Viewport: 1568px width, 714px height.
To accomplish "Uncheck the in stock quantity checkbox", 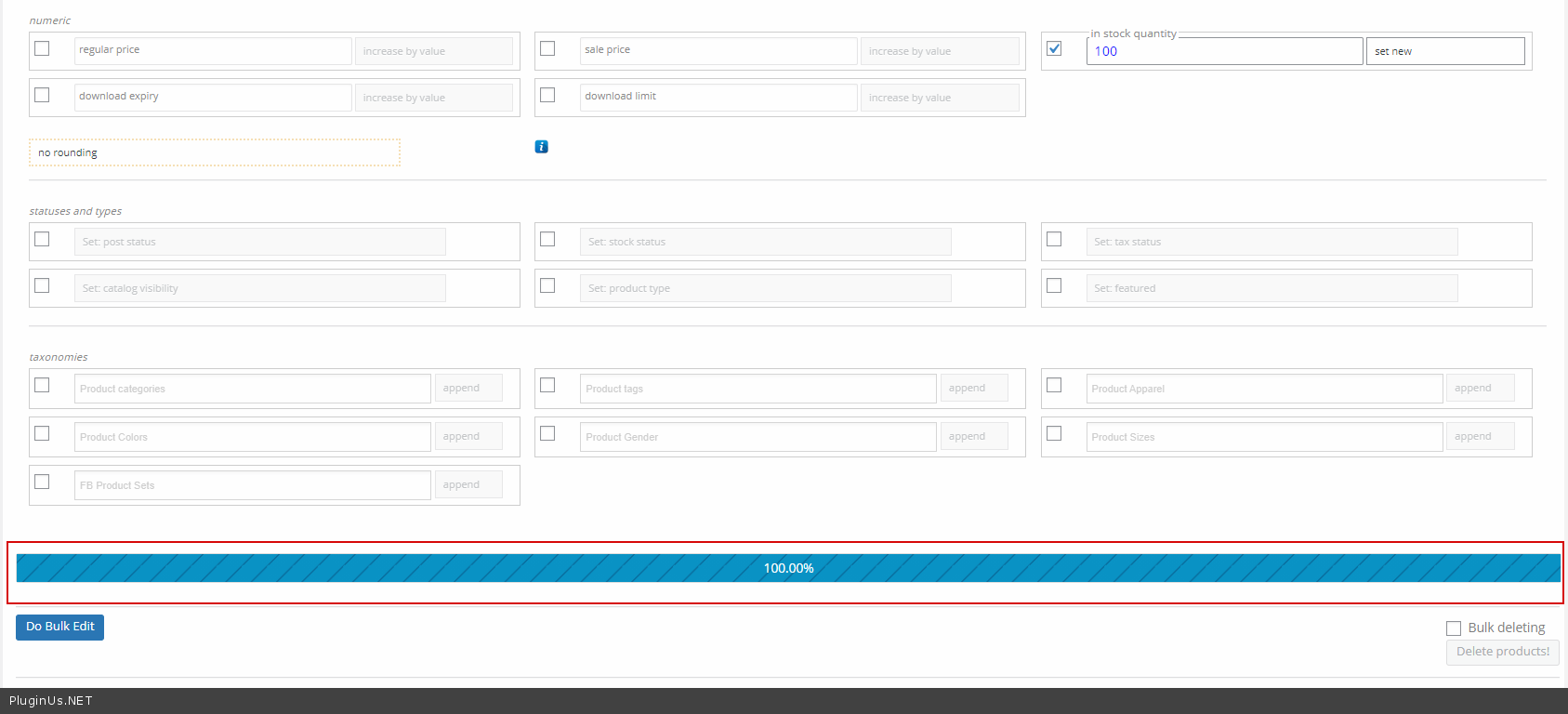I will pyautogui.click(x=1054, y=48).
